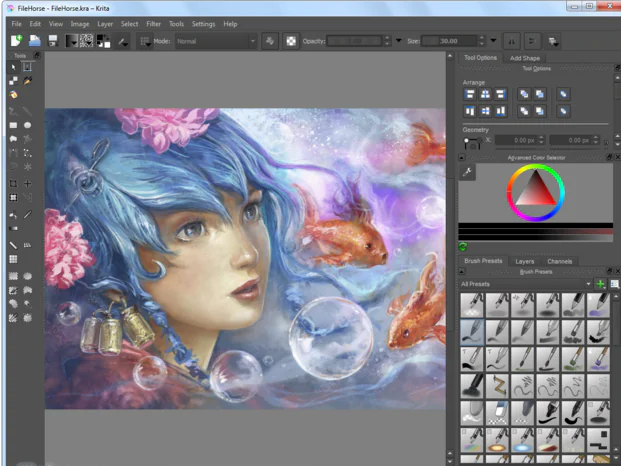Viewport: 621px width, 466px height.
Task: Select the pattern editing tool in the toolbox
Action: coord(13,81)
